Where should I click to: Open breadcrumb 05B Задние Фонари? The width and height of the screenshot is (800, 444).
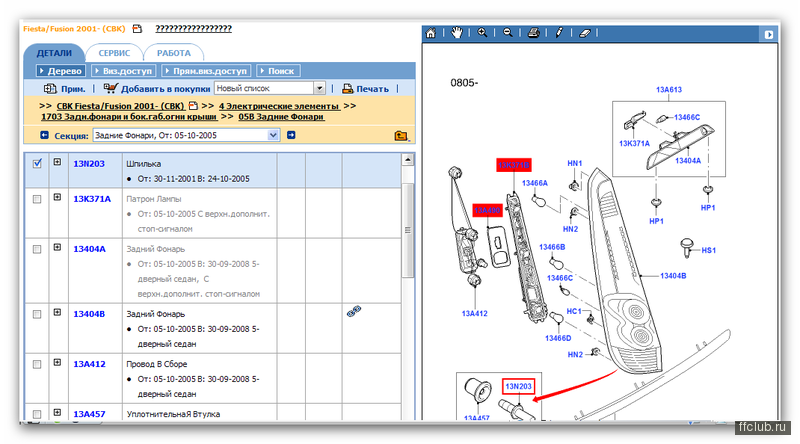(281, 117)
